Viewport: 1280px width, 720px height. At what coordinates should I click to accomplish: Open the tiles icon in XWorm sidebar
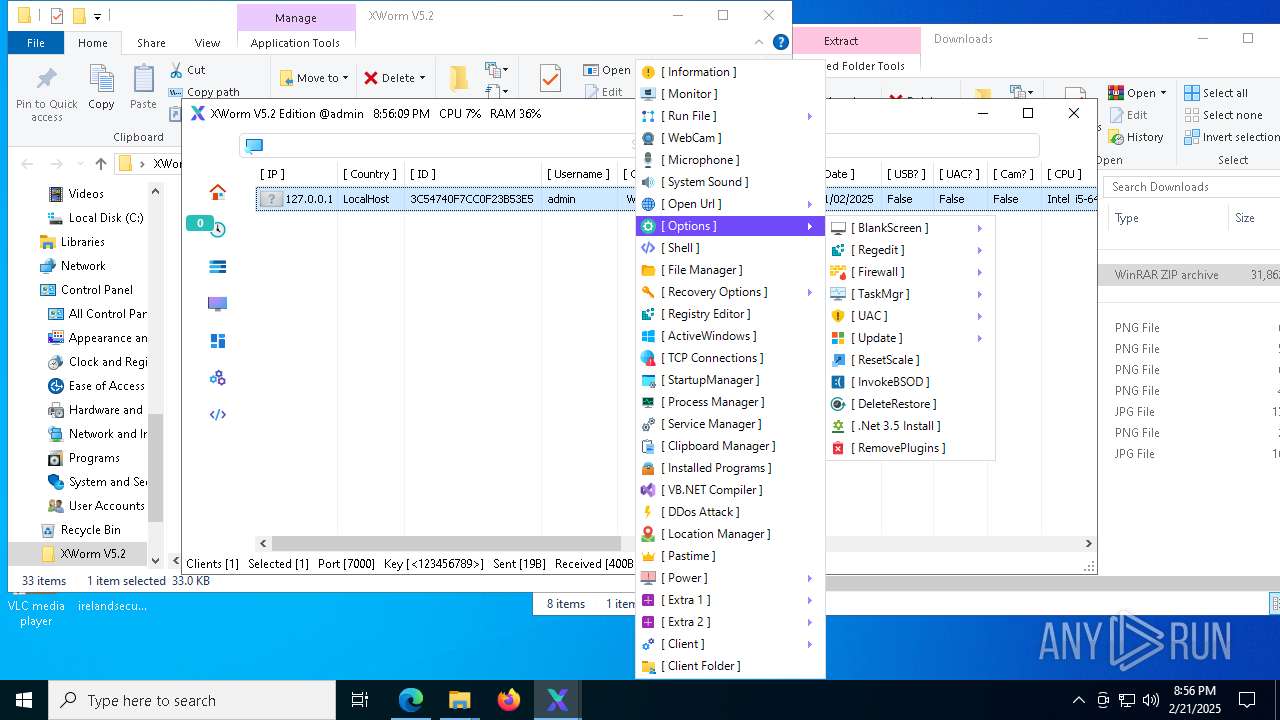217,341
